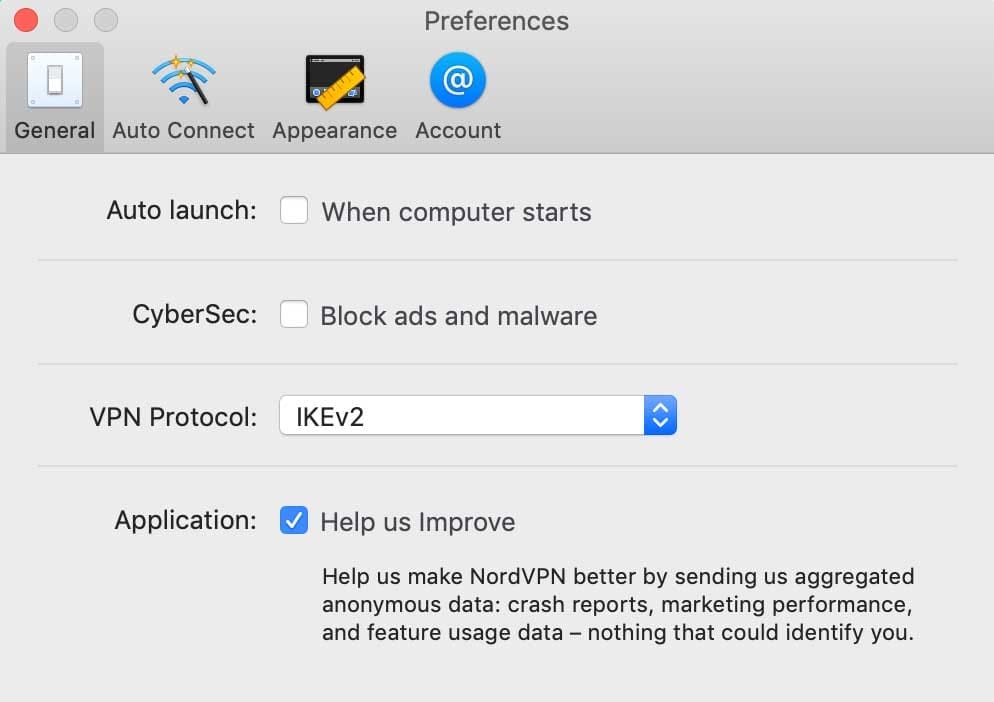
Task: Close the Preferences window with the red button
Action: point(26,20)
